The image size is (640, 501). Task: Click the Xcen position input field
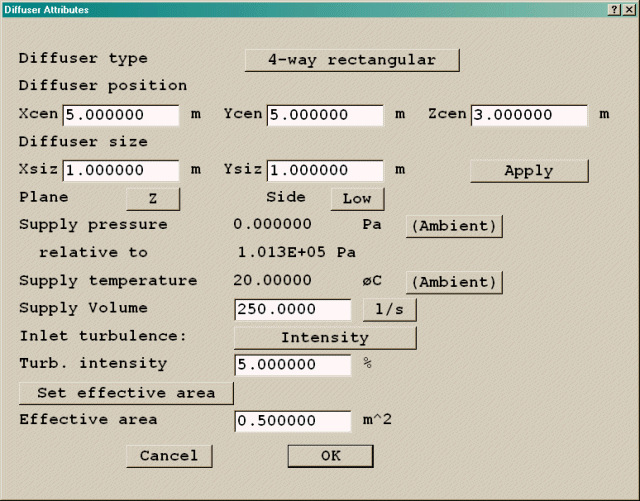(121, 115)
